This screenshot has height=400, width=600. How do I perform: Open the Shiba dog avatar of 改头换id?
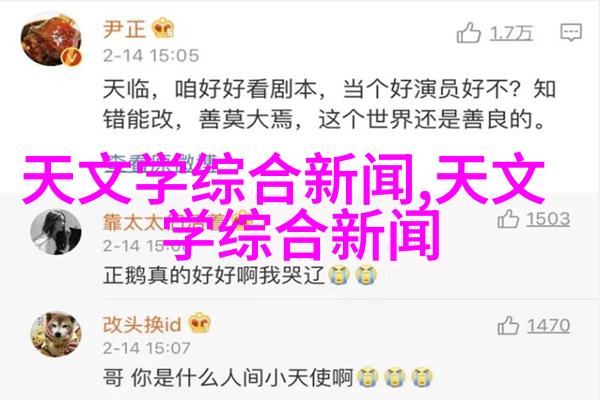pyautogui.click(x=56, y=334)
